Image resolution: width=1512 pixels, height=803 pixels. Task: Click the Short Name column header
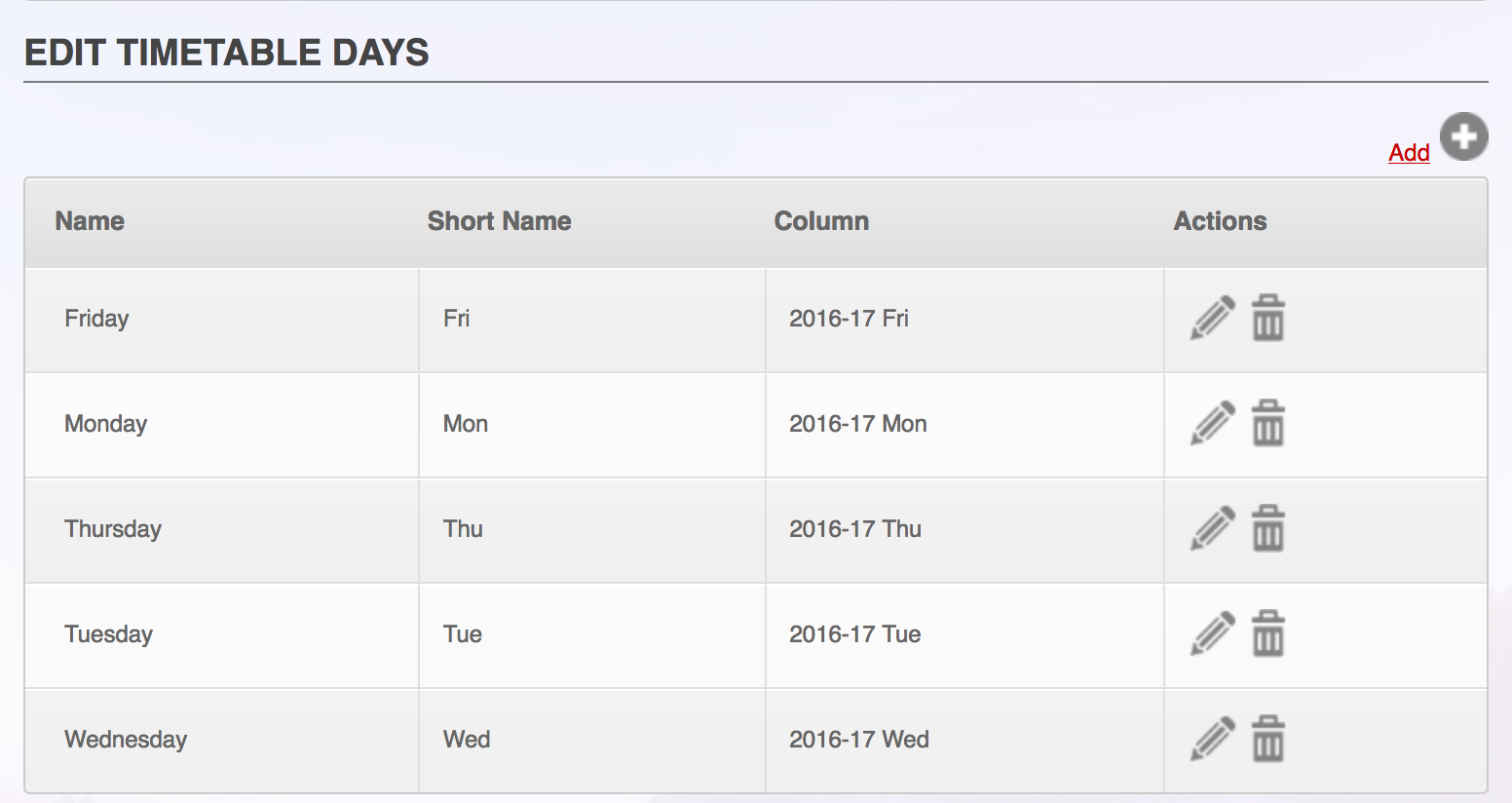499,221
